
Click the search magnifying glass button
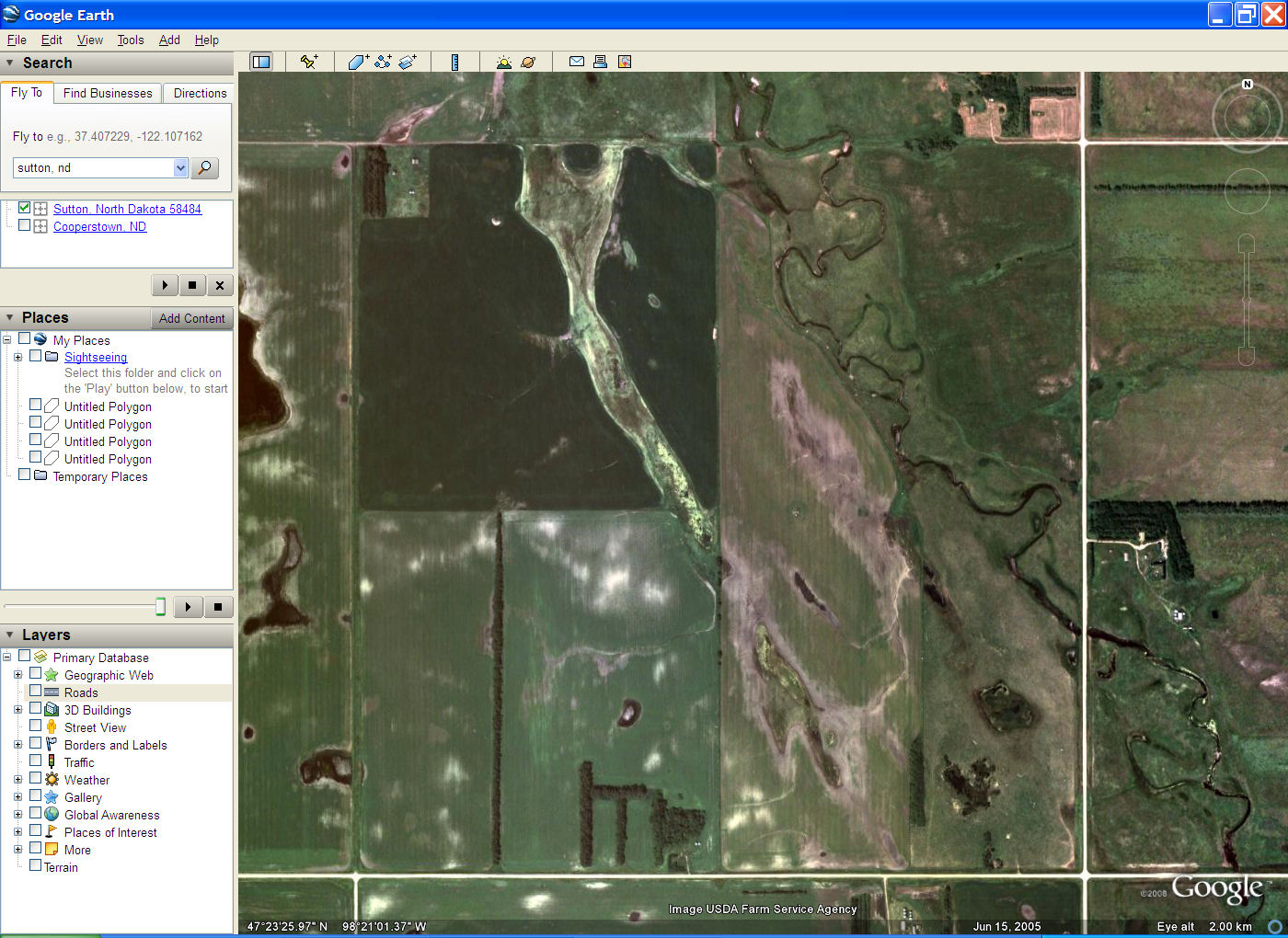(x=205, y=167)
